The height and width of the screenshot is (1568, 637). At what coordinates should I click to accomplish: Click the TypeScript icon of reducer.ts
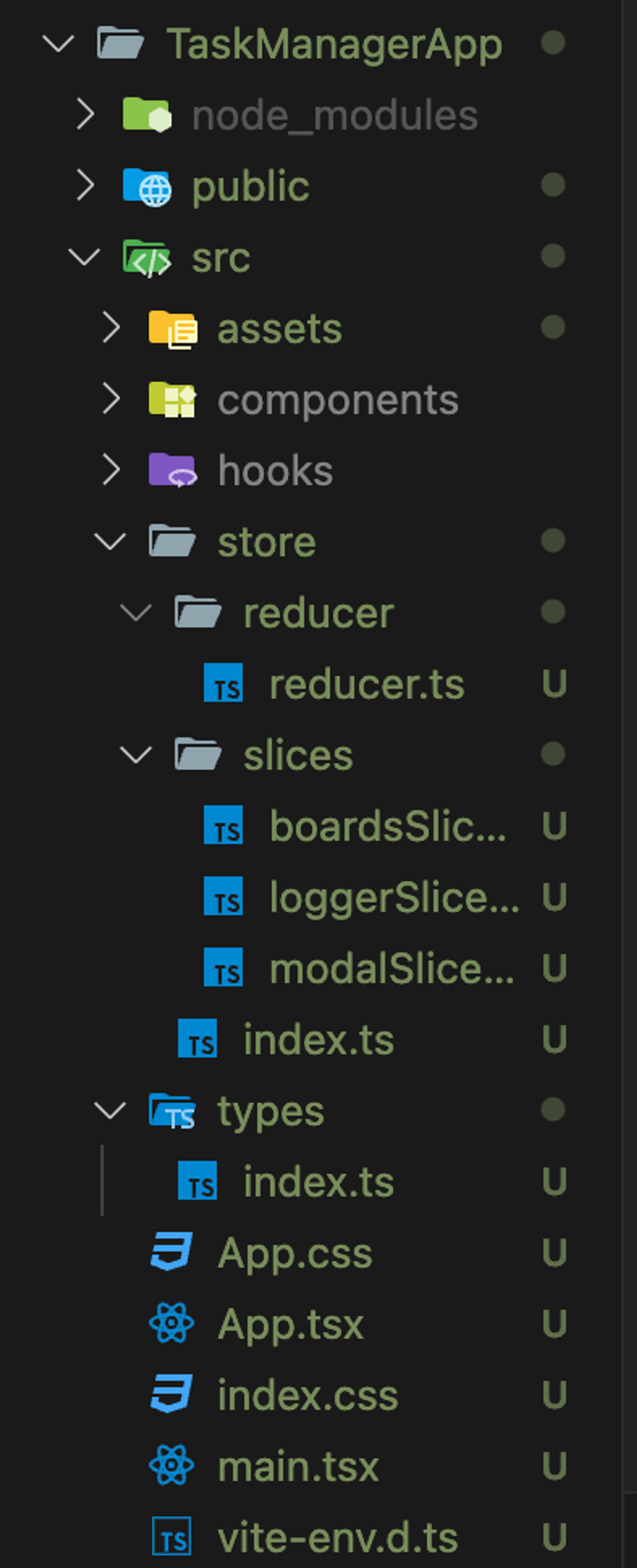(x=223, y=683)
